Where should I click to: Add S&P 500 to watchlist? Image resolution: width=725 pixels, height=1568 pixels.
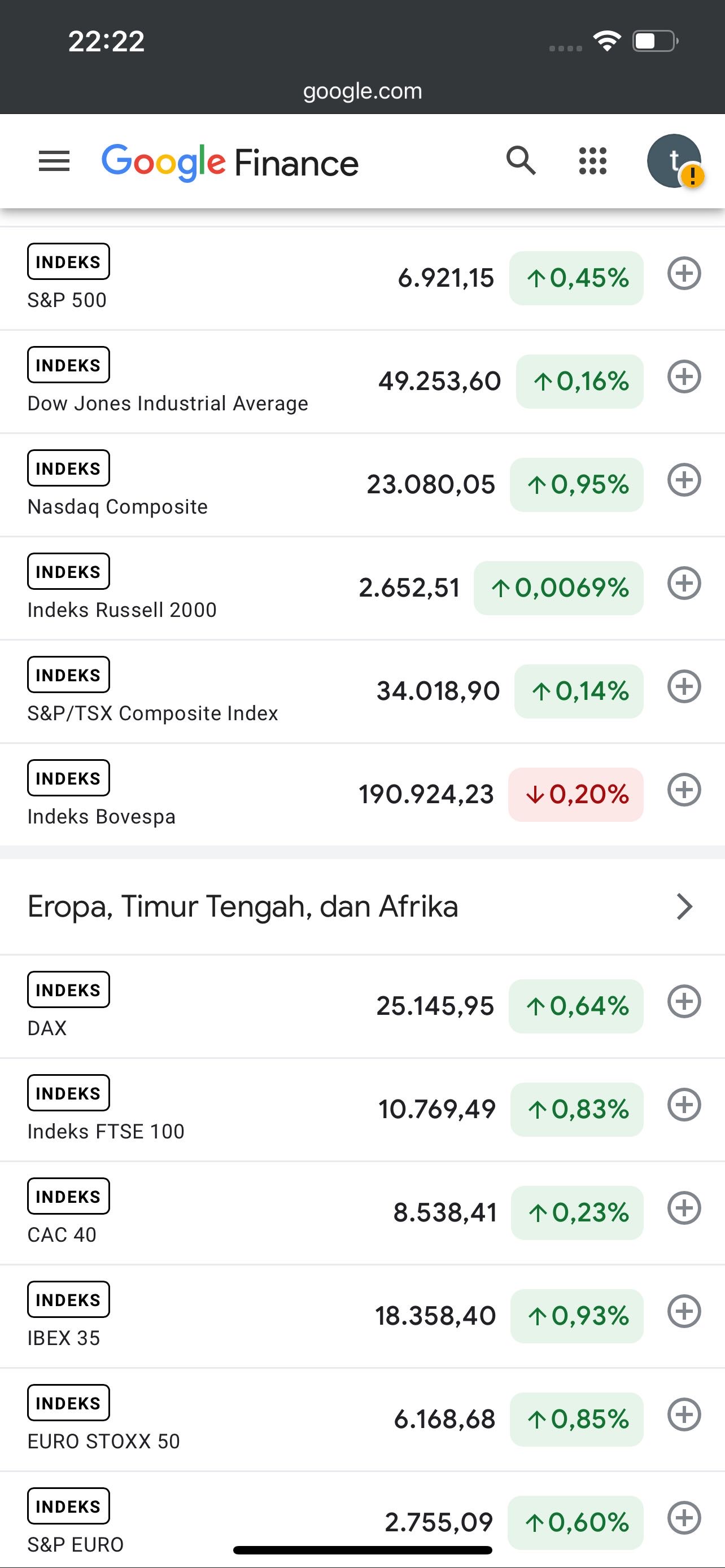point(684,274)
